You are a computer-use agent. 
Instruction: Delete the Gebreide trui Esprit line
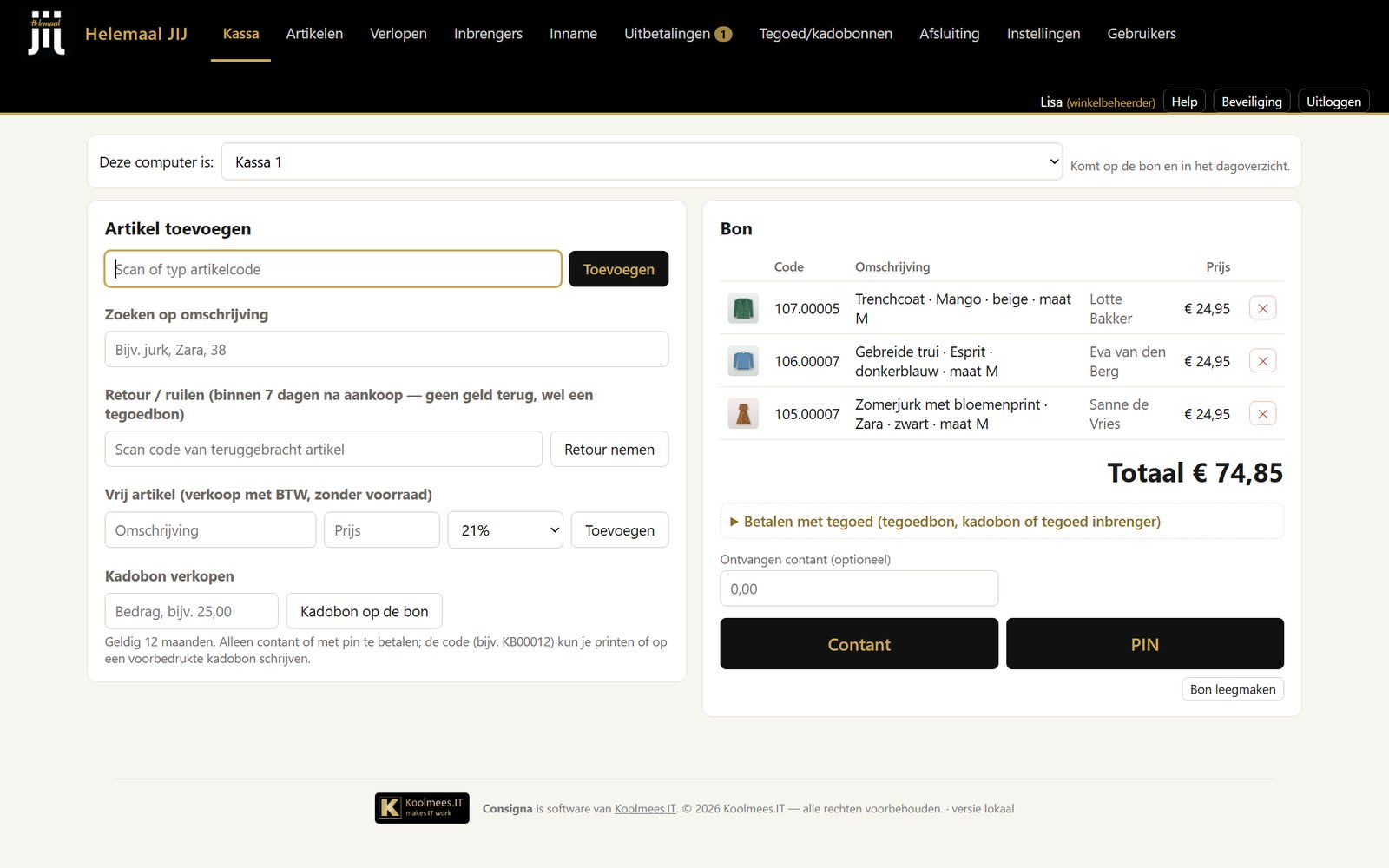pyautogui.click(x=1262, y=361)
